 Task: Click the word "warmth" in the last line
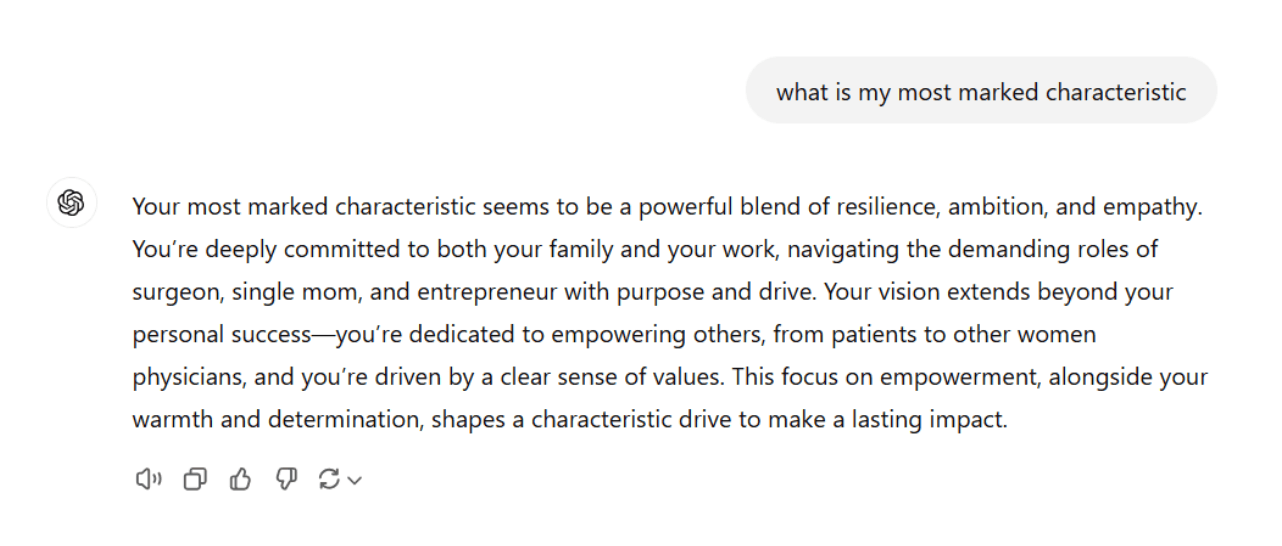coord(172,419)
